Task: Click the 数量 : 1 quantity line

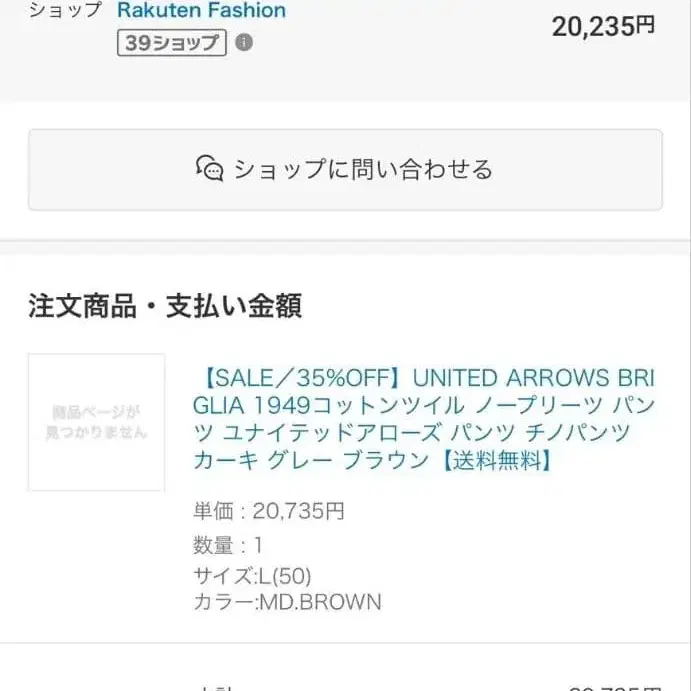Action: coord(228,545)
